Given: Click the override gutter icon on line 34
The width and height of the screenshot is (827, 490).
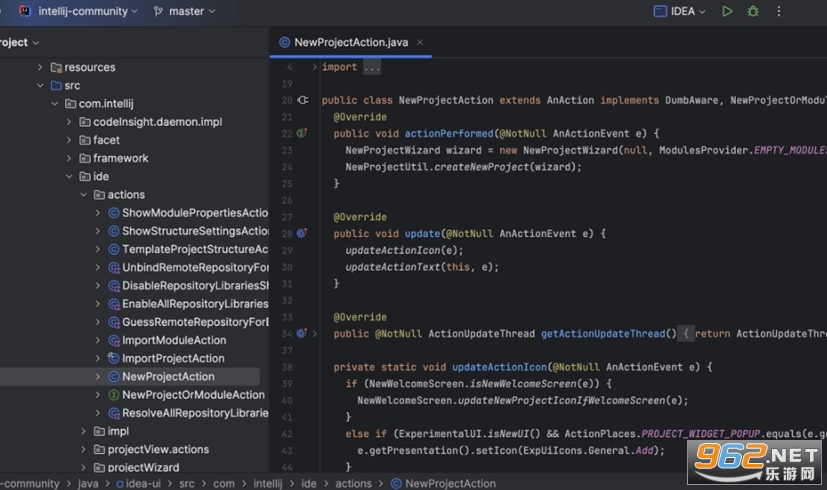Looking at the screenshot, I should 302,333.
